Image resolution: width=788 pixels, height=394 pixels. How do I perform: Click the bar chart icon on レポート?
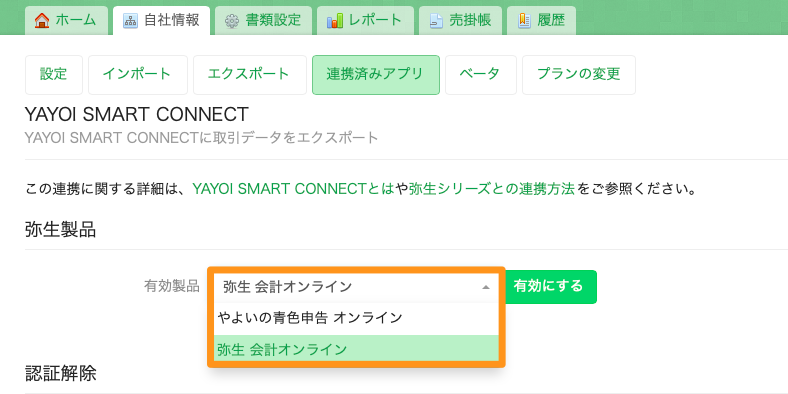click(335, 21)
